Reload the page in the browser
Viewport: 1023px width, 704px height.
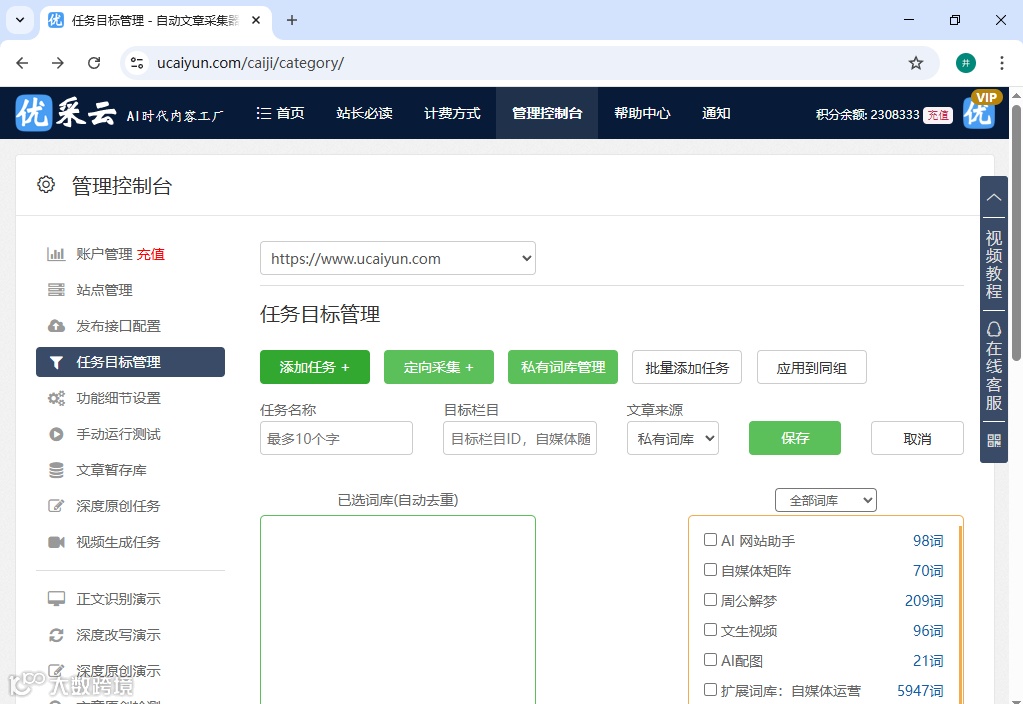point(94,63)
